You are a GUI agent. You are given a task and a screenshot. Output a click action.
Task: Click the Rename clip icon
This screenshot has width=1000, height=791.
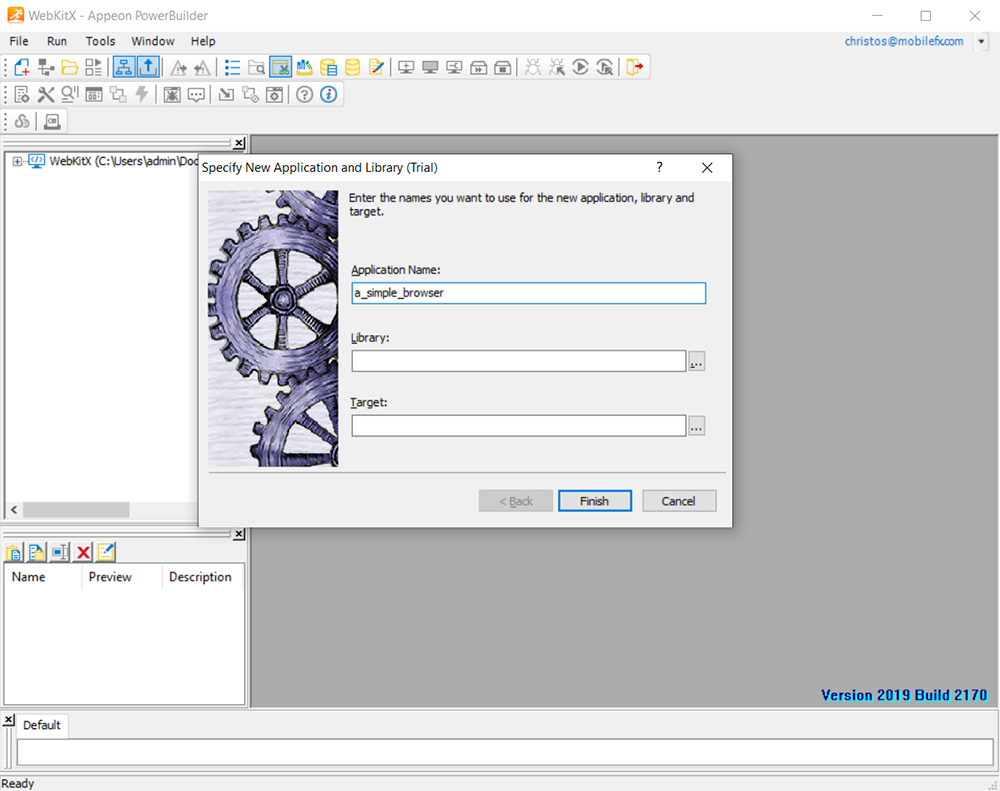[x=61, y=552]
